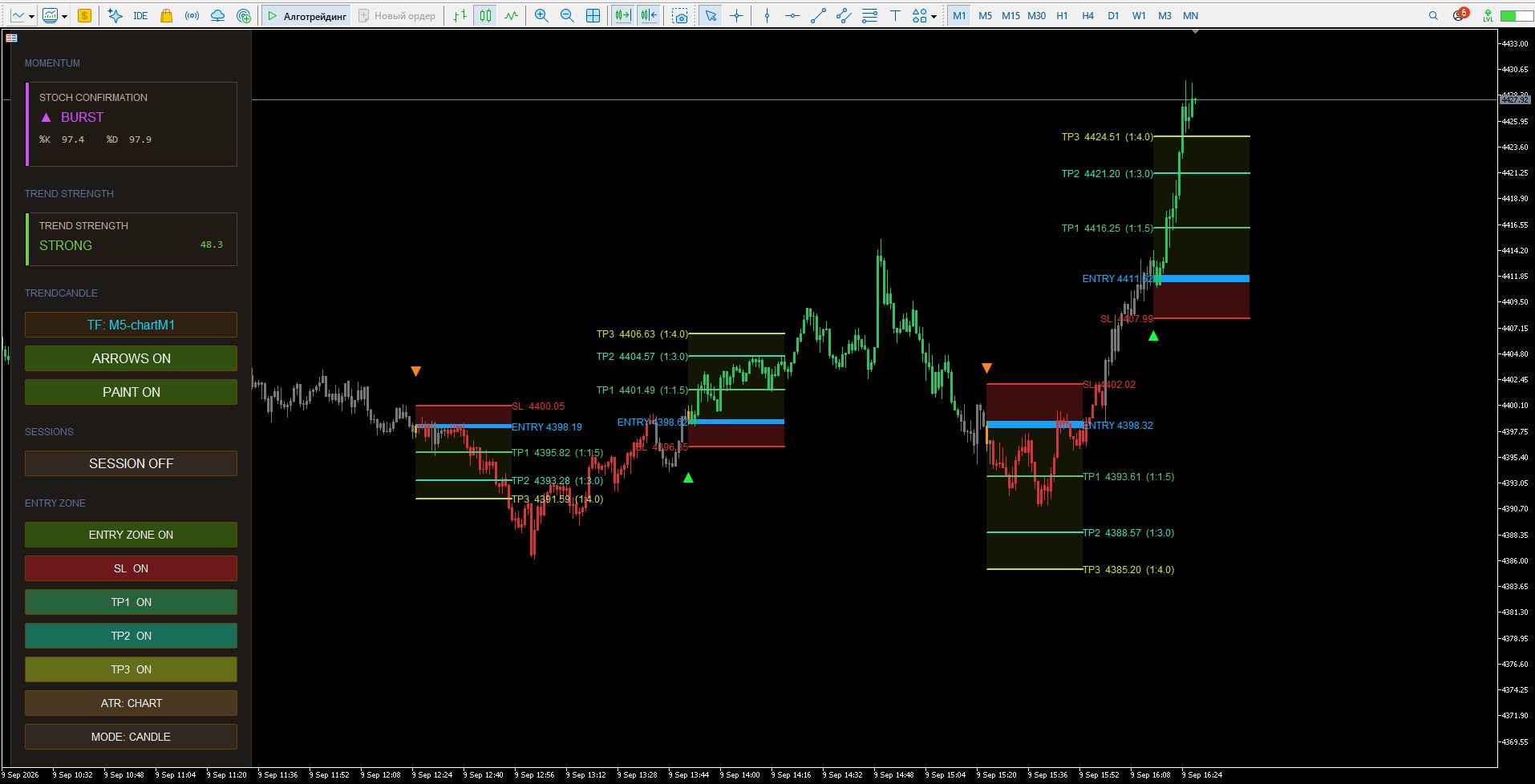The image size is (1535, 784).
Task: Click the zoom out magnifier icon
Action: click(567, 15)
